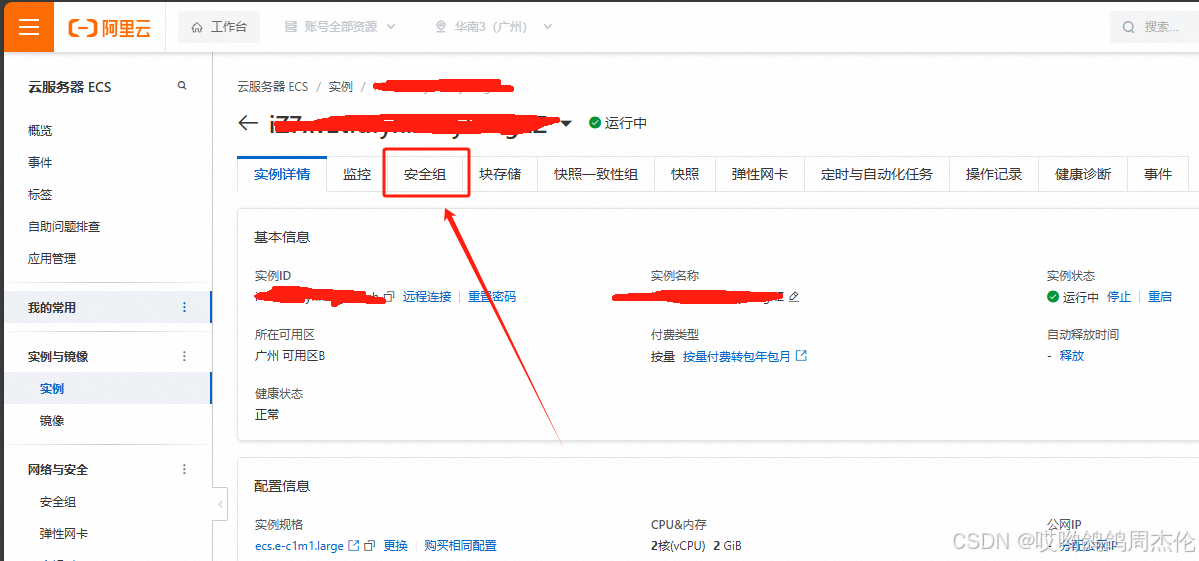Open 弹性网卡 in the sidebar

pos(64,533)
